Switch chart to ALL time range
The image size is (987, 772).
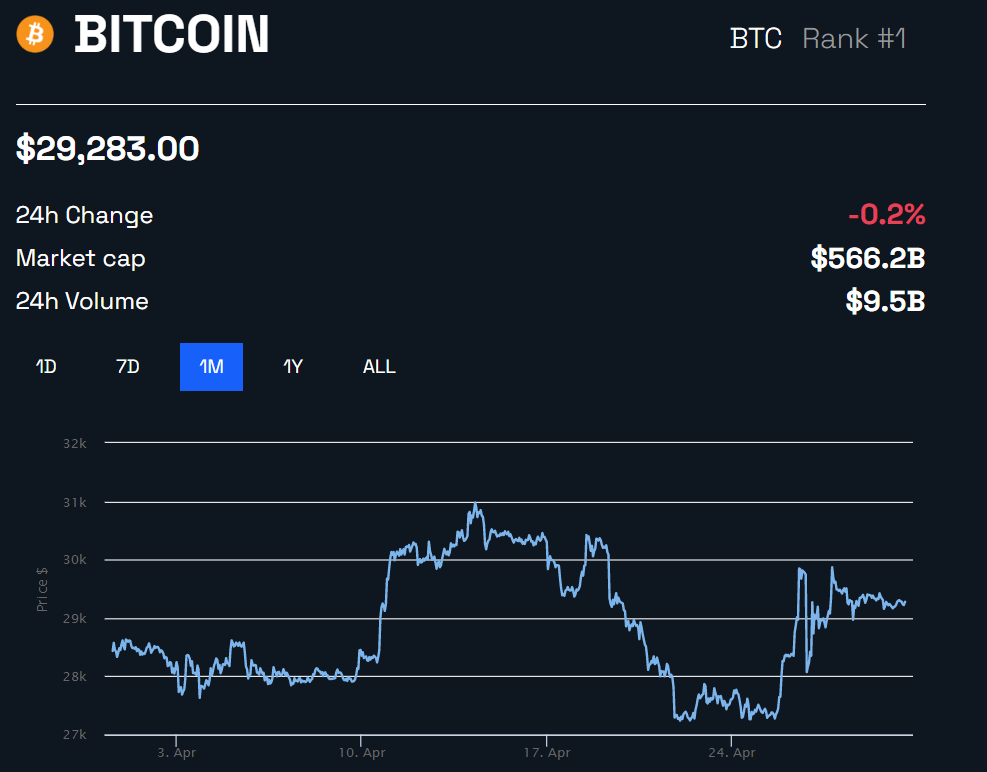tap(379, 367)
